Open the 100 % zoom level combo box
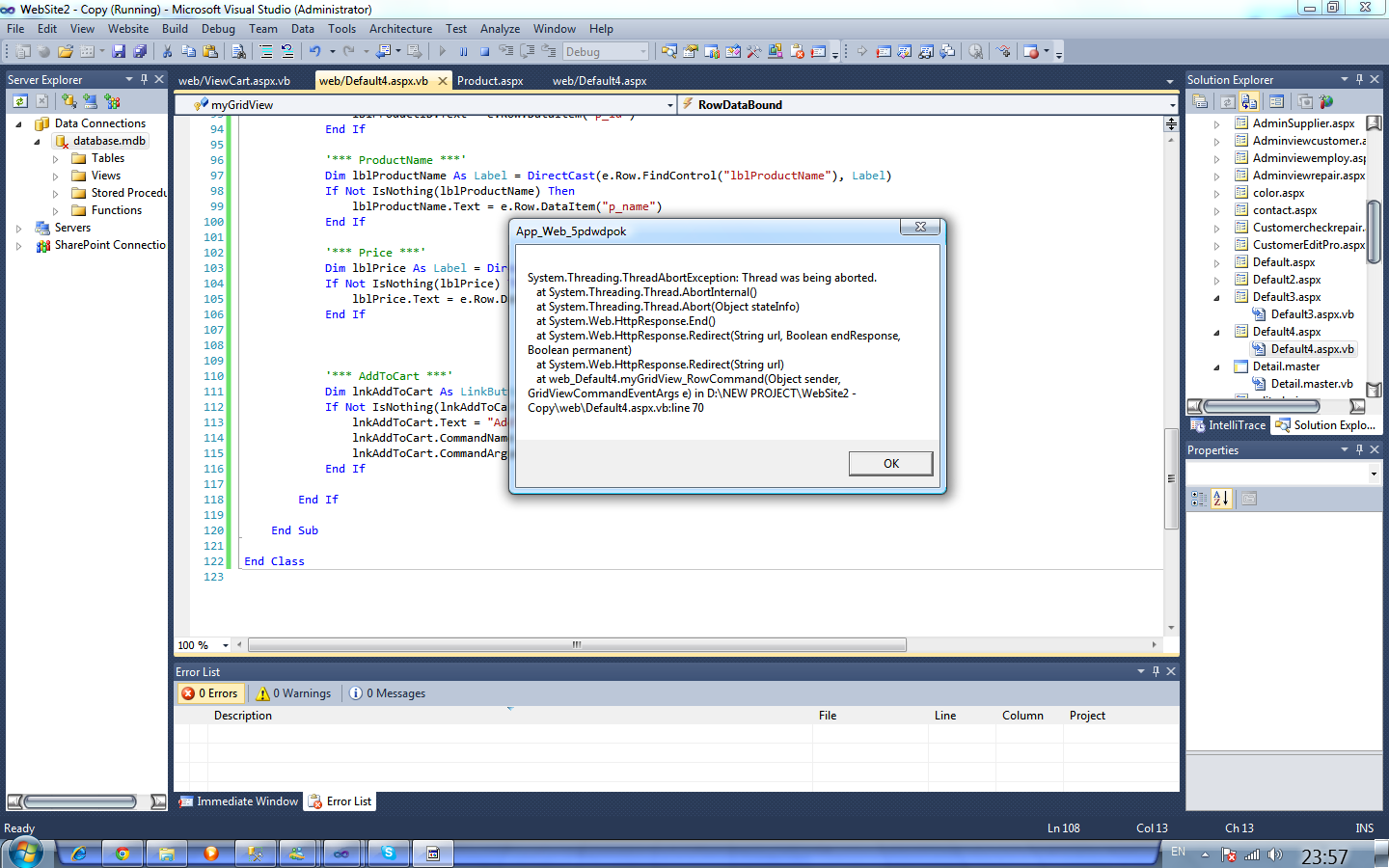Screen dimensions: 1389x868 [x=226, y=645]
